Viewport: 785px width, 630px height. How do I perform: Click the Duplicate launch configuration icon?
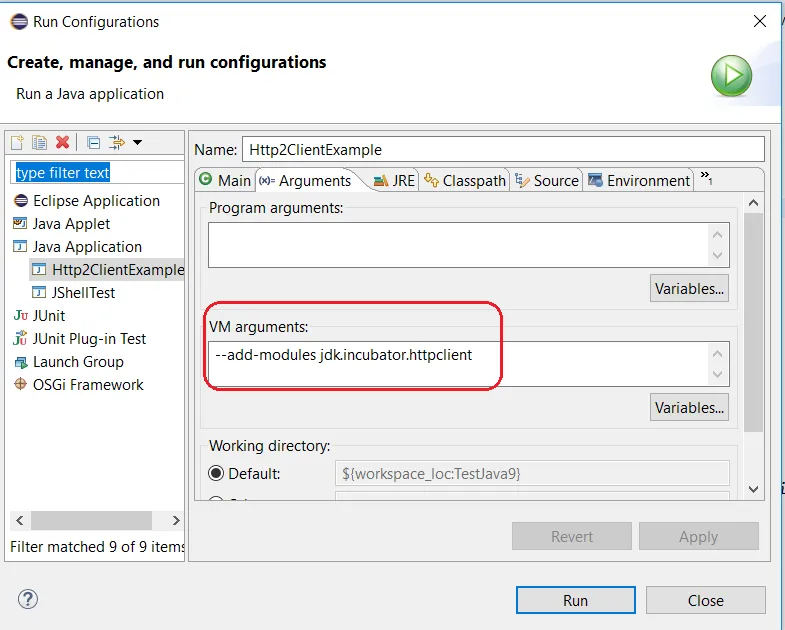click(x=40, y=143)
